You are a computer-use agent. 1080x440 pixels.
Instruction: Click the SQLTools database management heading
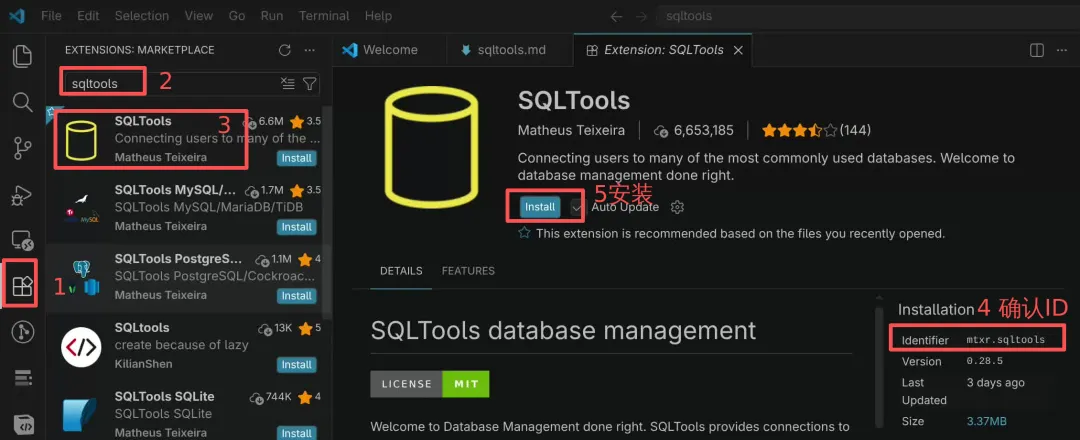[563, 331]
